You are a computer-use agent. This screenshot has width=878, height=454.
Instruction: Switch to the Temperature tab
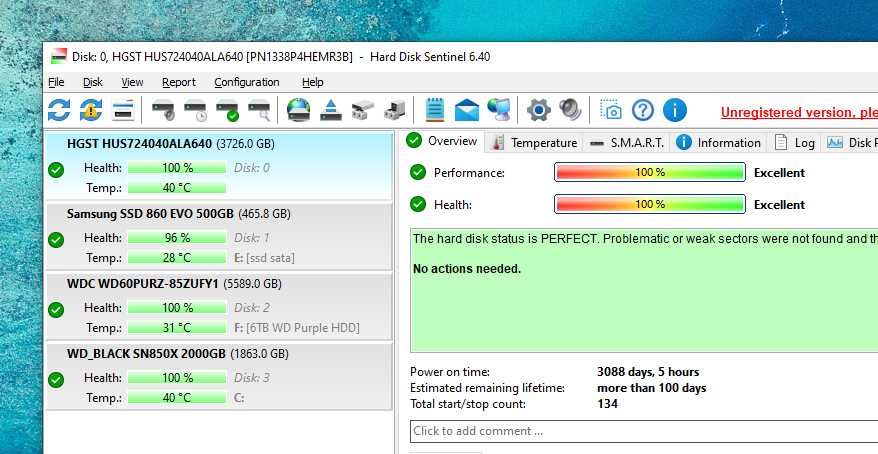pyautogui.click(x=534, y=143)
